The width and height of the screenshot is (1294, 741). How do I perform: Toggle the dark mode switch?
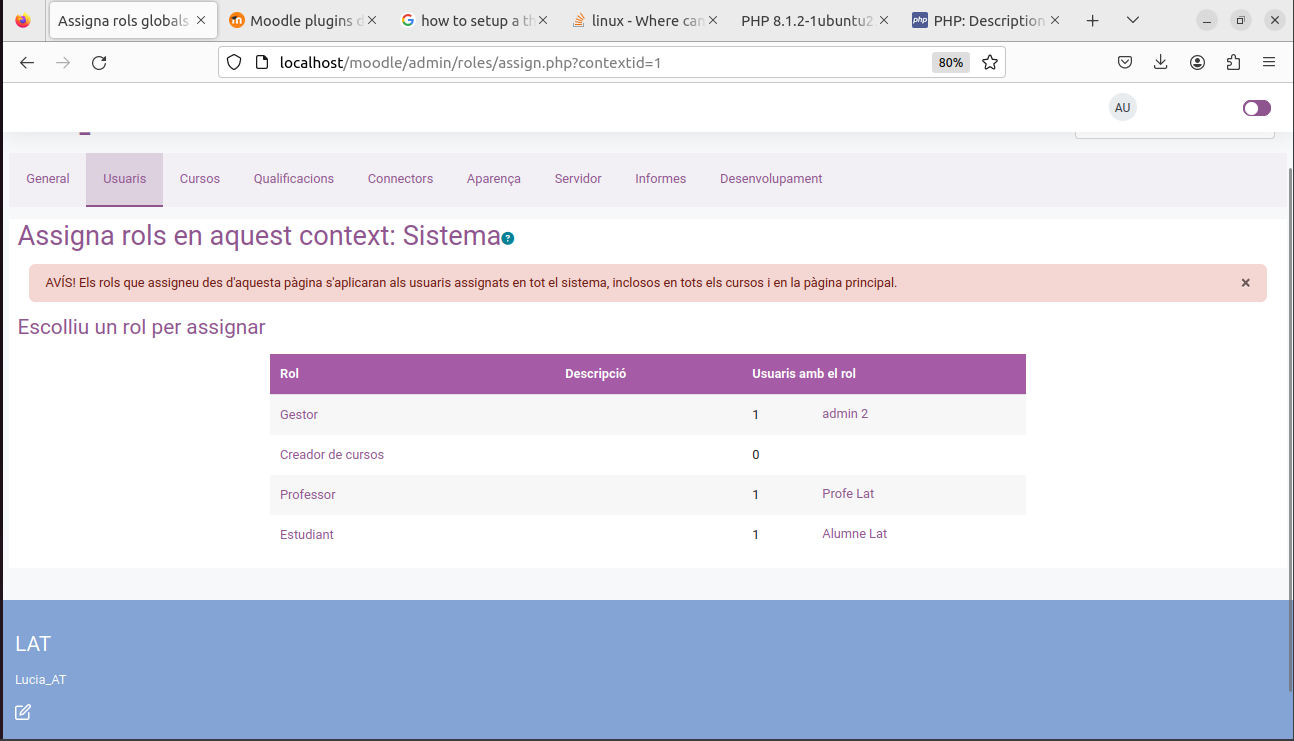[x=1256, y=107]
